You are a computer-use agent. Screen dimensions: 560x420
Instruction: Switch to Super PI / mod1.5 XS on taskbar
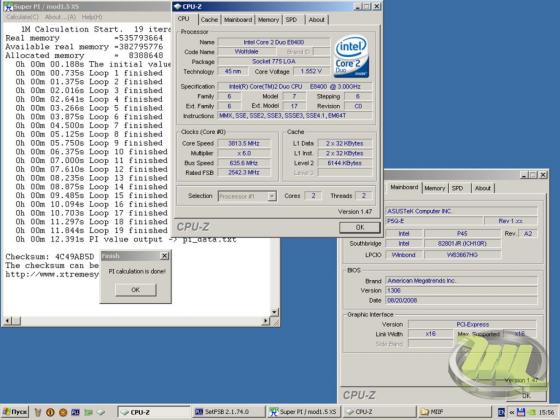pos(304,412)
